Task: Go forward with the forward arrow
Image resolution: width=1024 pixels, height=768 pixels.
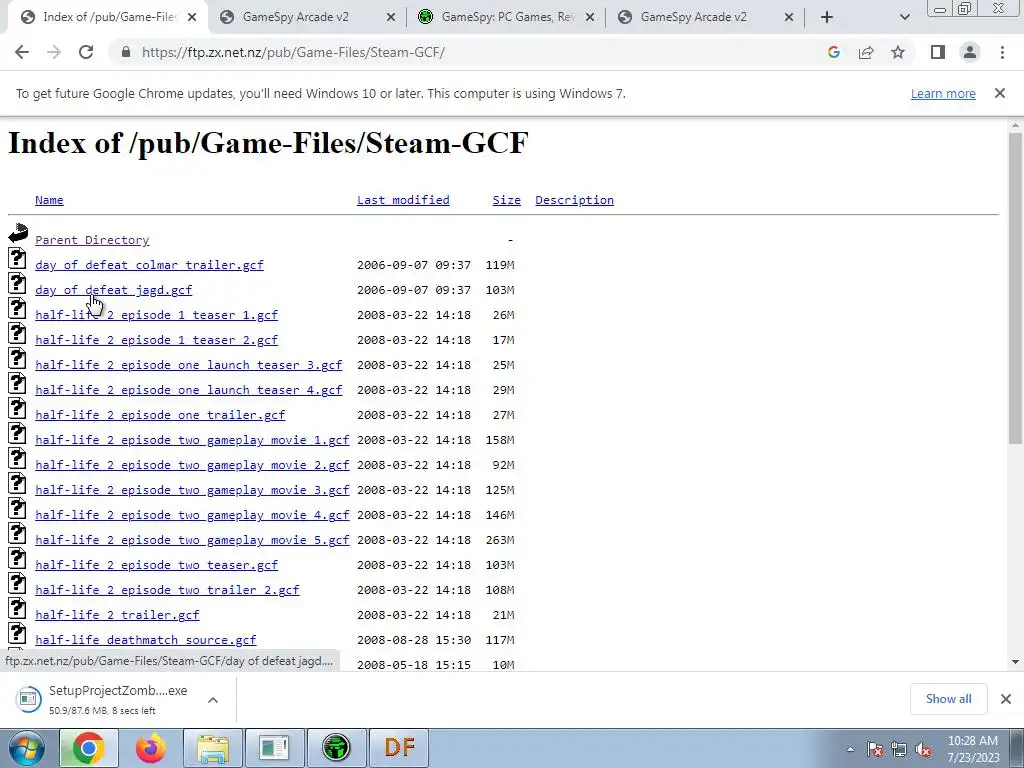Action: tap(54, 52)
